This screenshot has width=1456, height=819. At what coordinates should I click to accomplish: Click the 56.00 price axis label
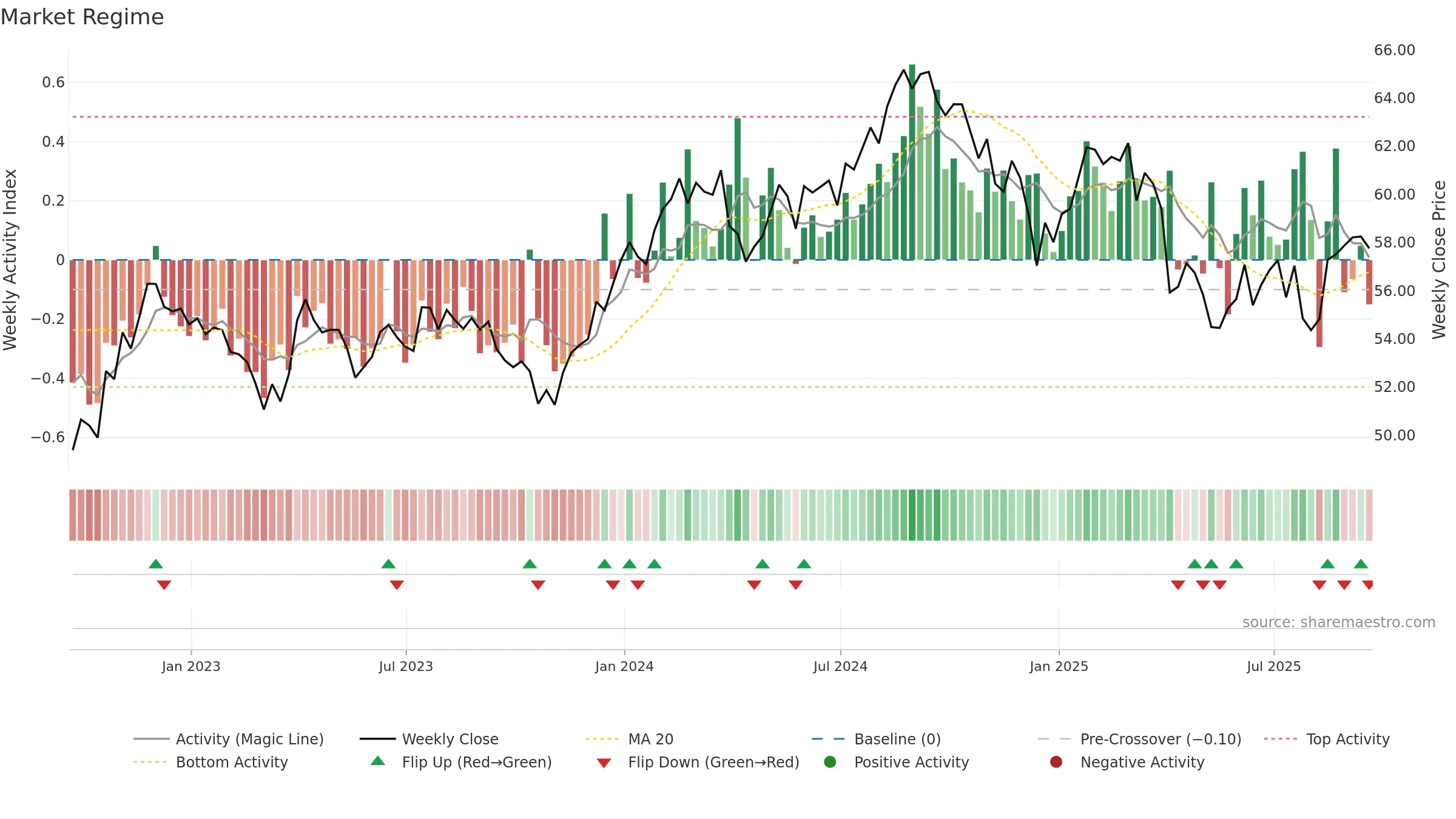click(x=1395, y=291)
